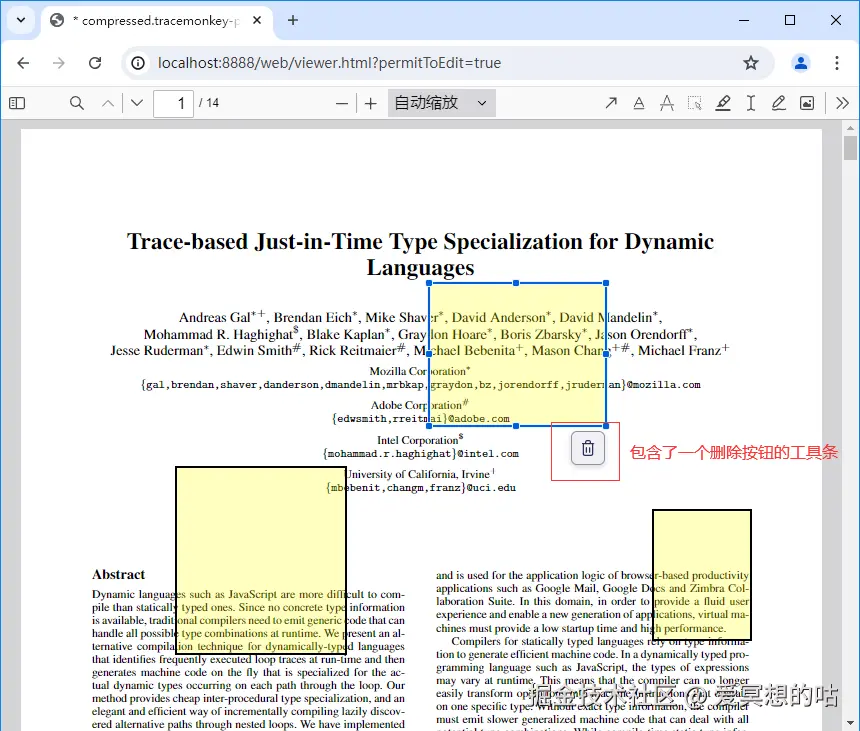
Task: Go to next page arrow
Action: tap(137, 103)
